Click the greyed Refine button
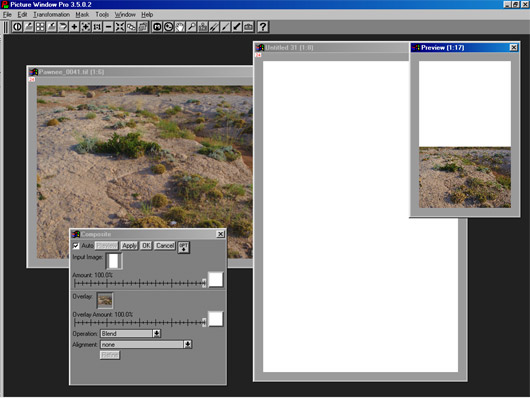 [x=110, y=355]
